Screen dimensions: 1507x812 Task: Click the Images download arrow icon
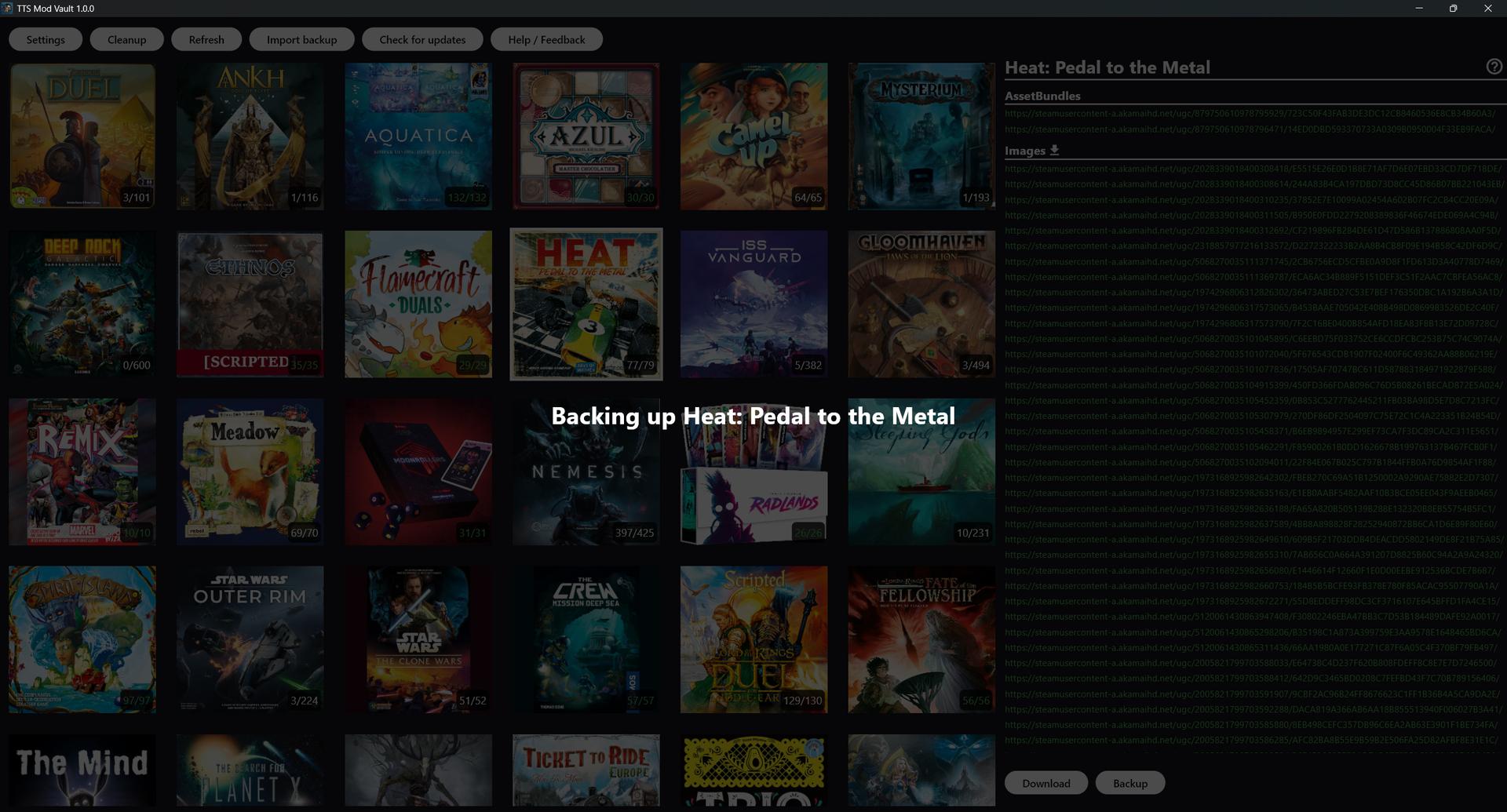click(1055, 150)
